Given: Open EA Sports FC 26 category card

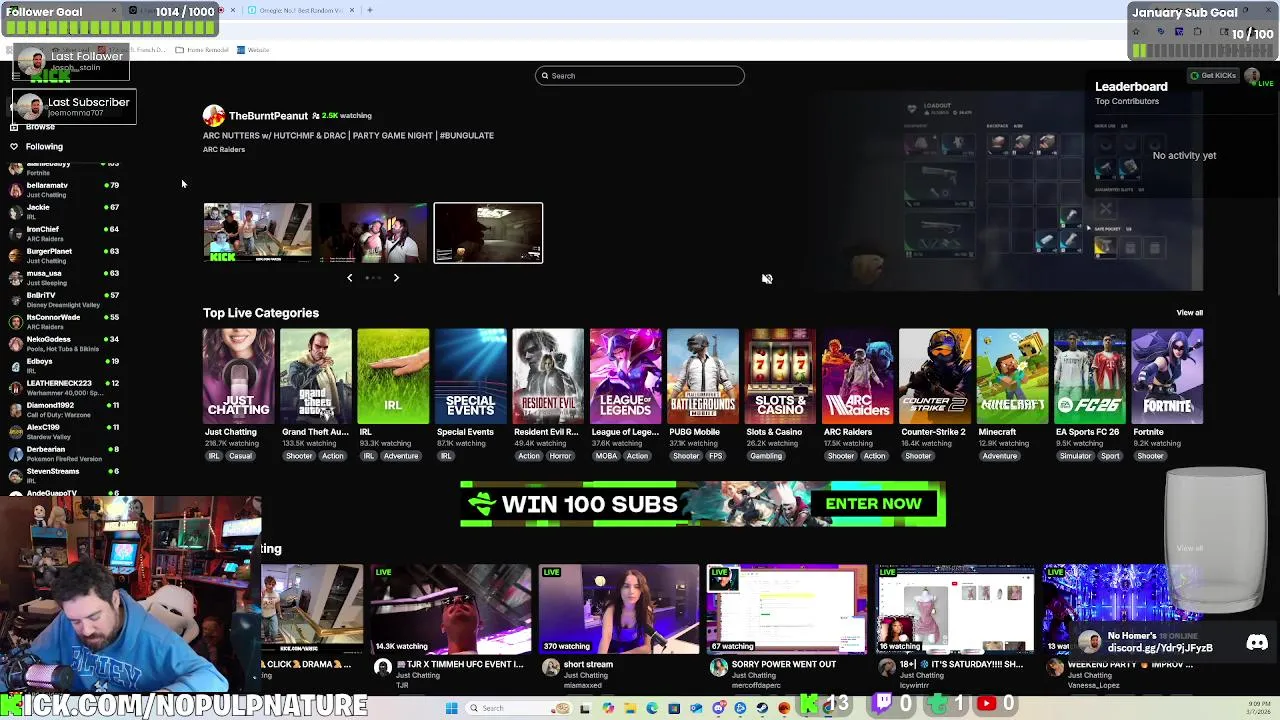Looking at the screenshot, I should tap(1090, 375).
